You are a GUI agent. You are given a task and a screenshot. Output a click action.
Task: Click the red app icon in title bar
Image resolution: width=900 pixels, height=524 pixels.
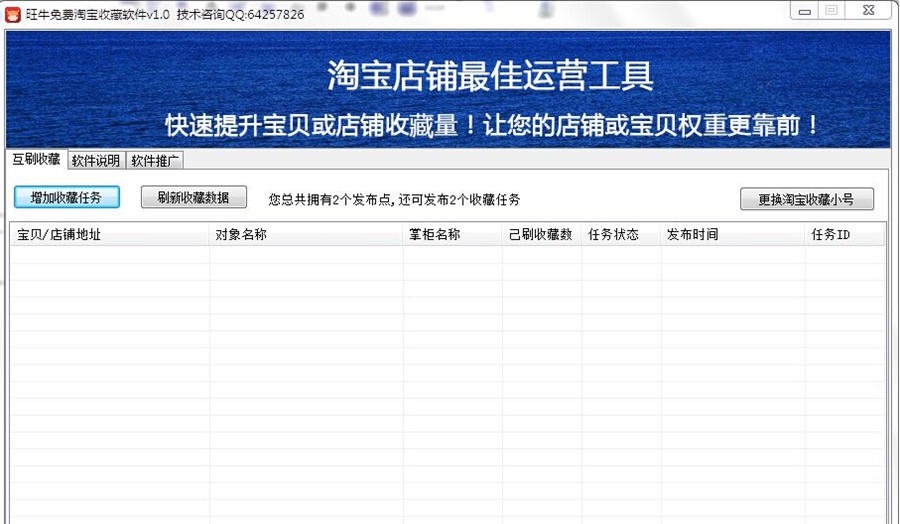click(13, 14)
